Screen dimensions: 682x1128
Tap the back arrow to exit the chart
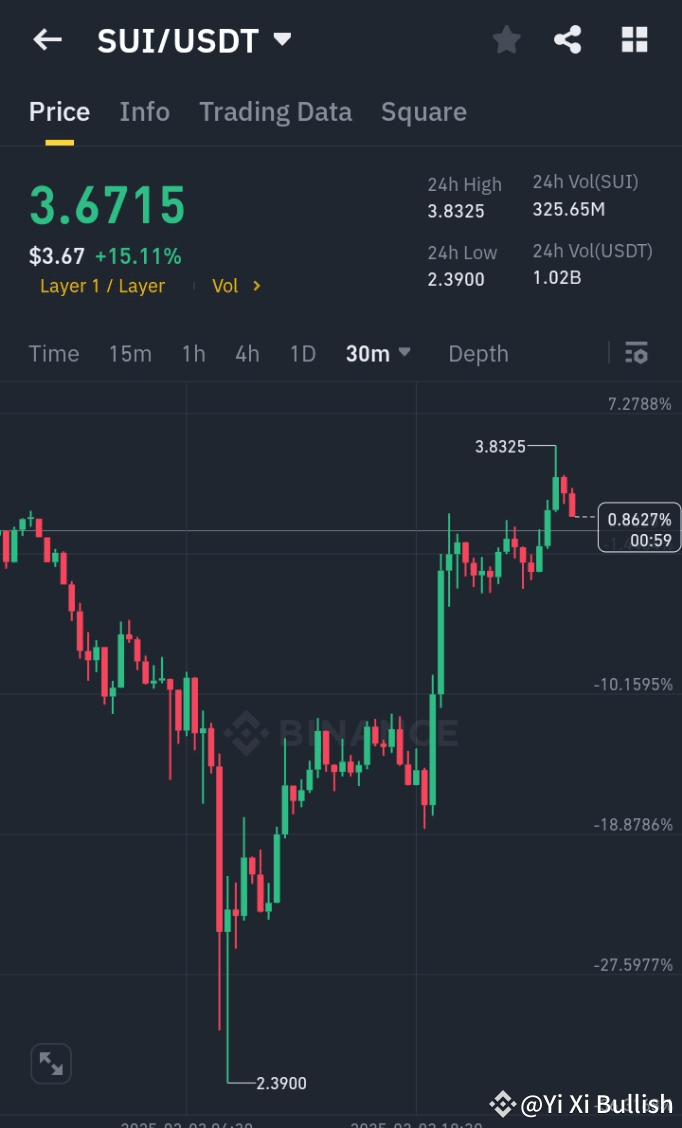point(46,39)
